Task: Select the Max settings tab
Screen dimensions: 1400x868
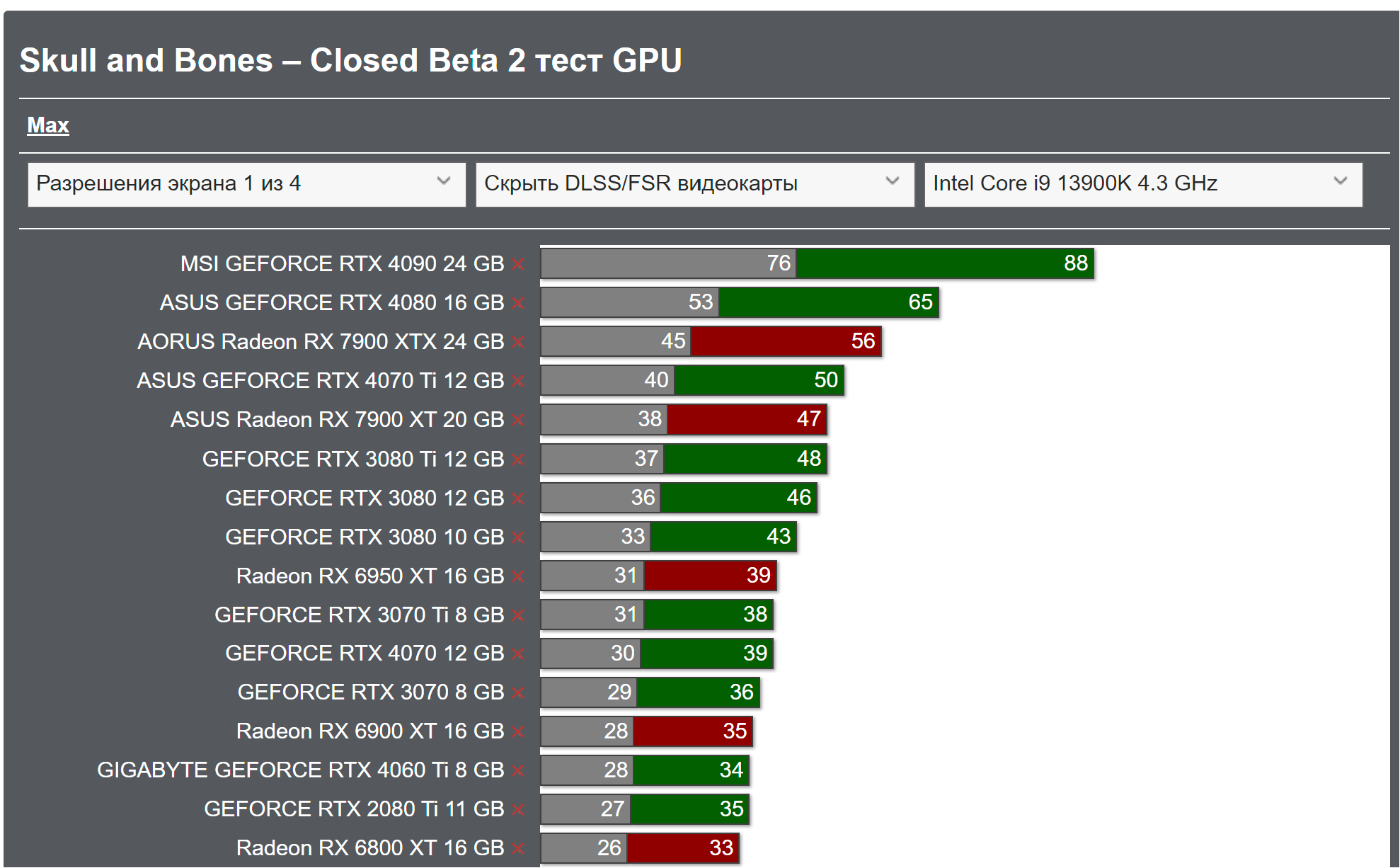Action: pos(48,125)
